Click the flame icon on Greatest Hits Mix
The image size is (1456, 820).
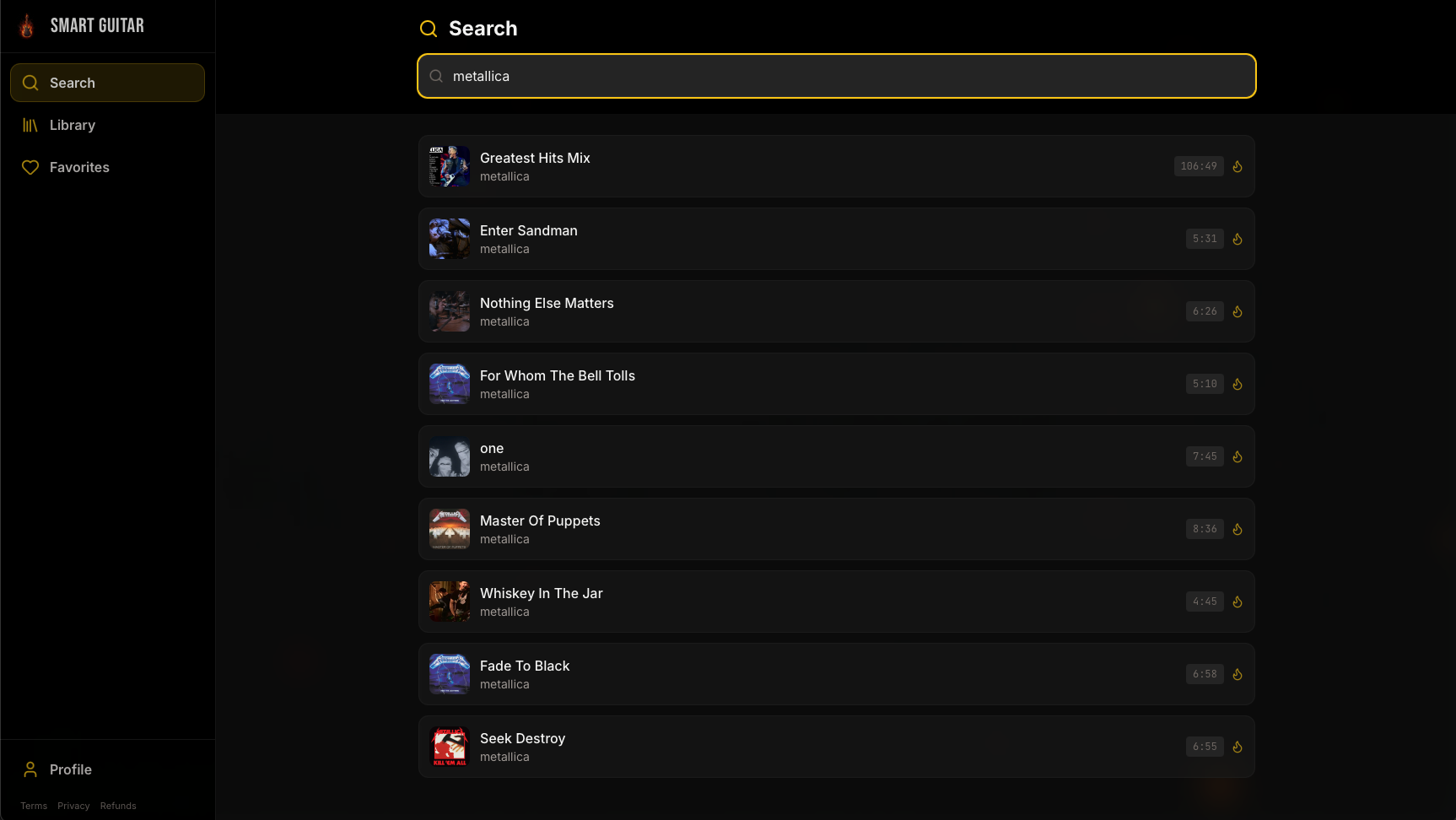pyautogui.click(x=1238, y=166)
